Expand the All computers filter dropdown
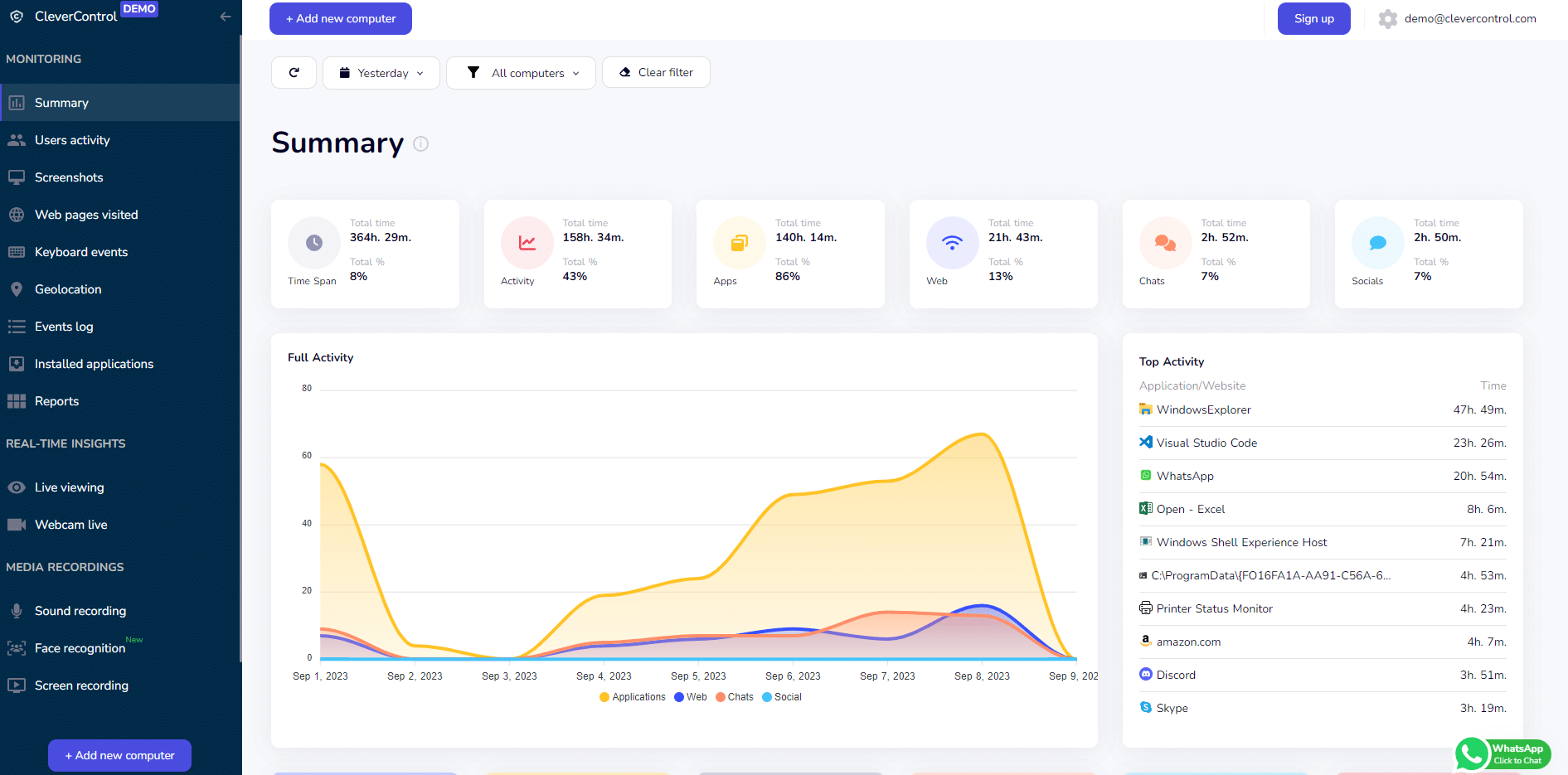 [521, 73]
